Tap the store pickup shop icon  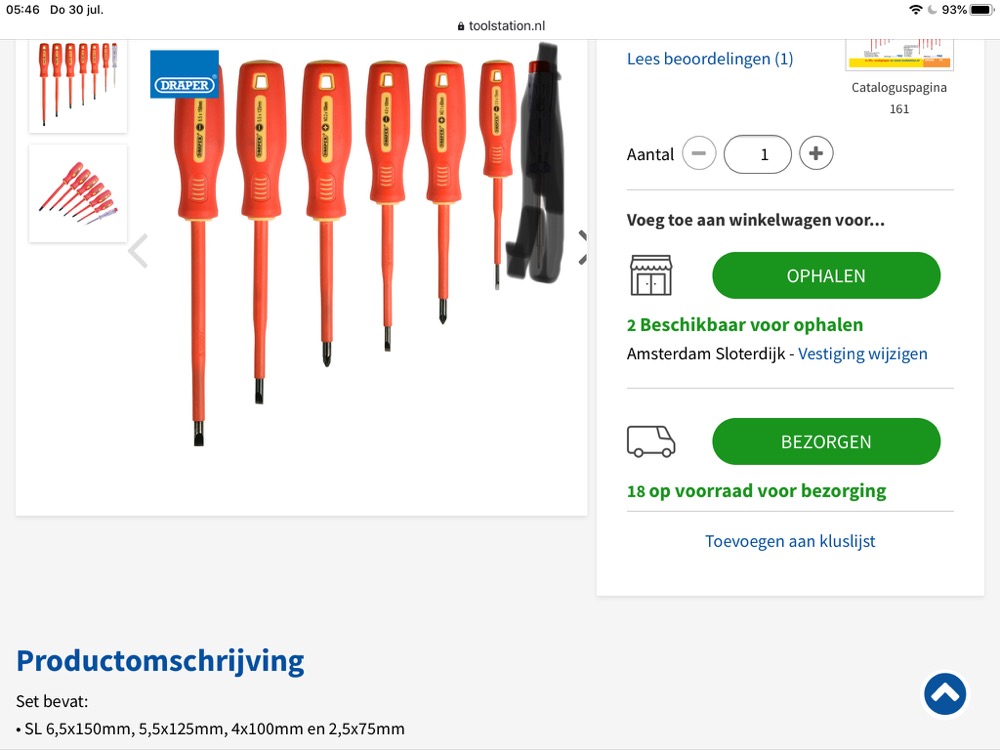651,275
